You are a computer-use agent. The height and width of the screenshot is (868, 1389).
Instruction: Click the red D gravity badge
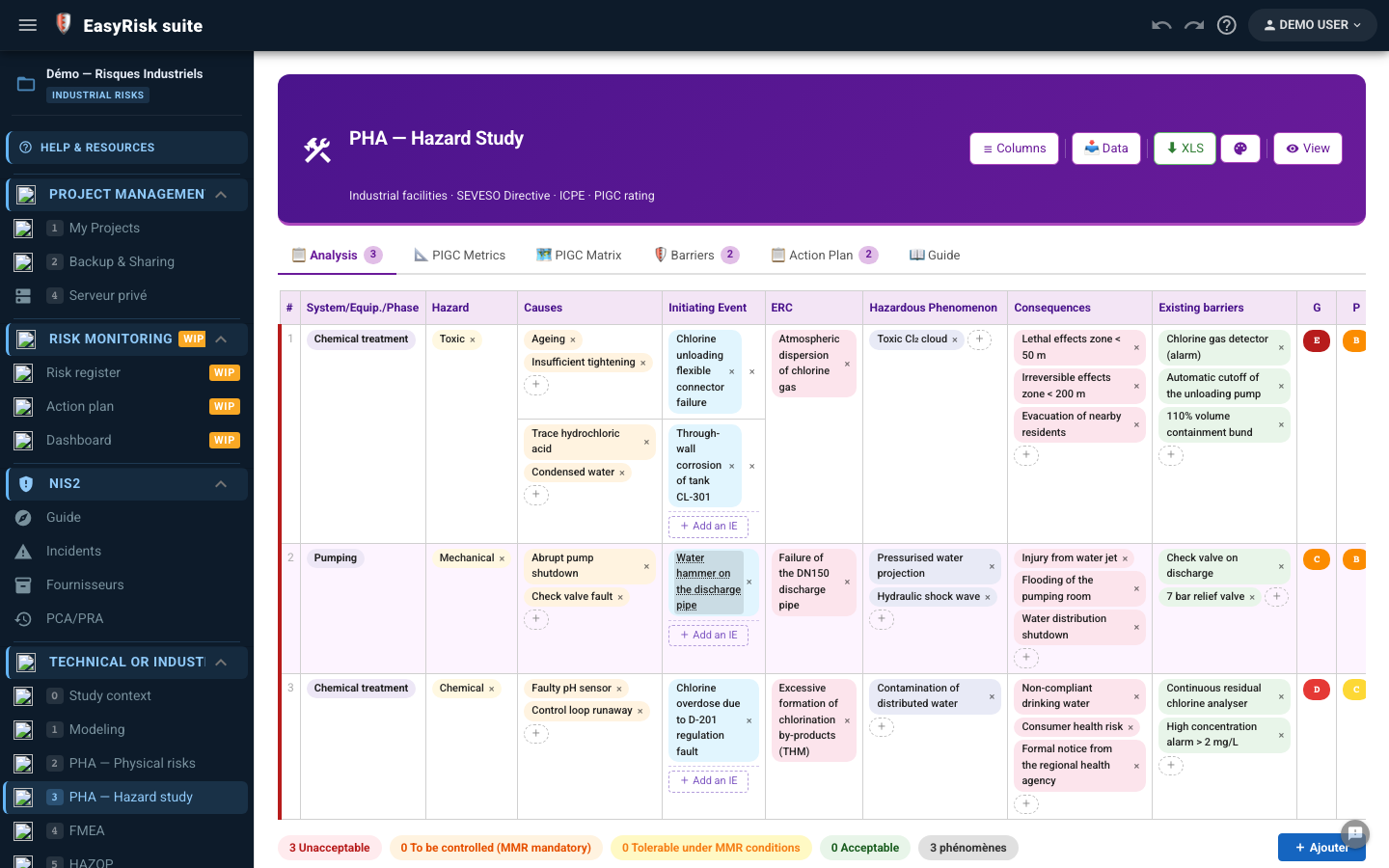point(1317,690)
